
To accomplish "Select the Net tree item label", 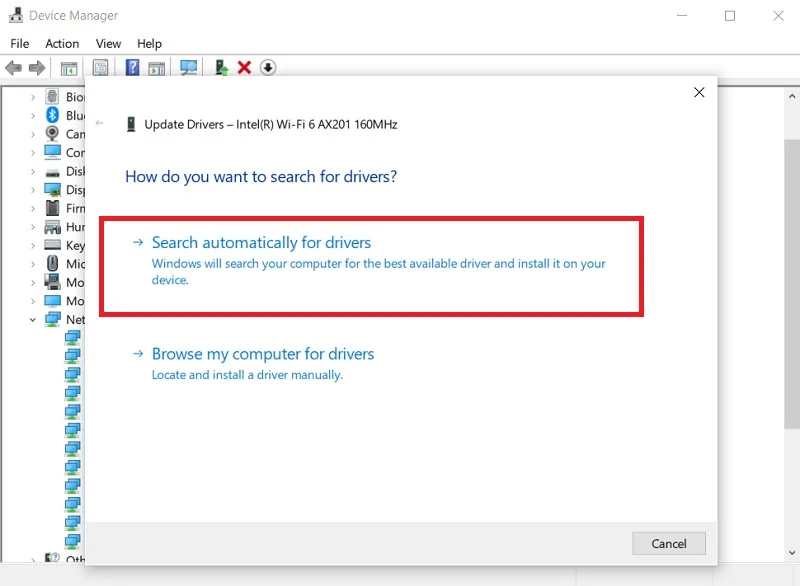I will click(x=76, y=320).
